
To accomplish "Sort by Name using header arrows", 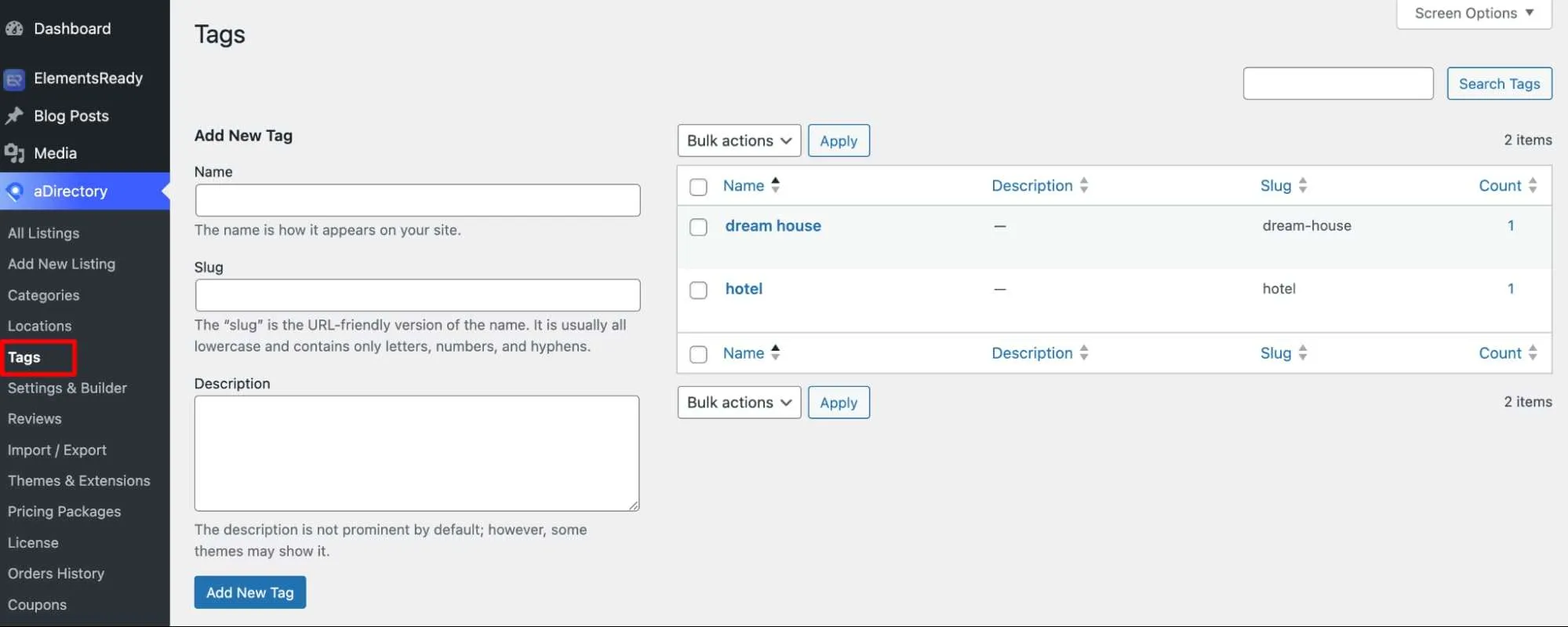I will [x=775, y=185].
